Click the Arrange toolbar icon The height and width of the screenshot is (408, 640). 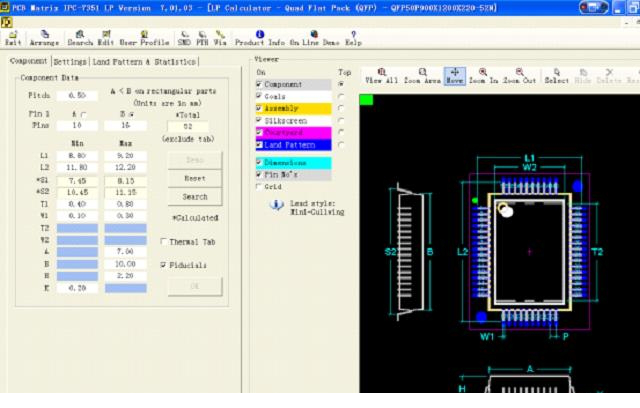coord(44,38)
